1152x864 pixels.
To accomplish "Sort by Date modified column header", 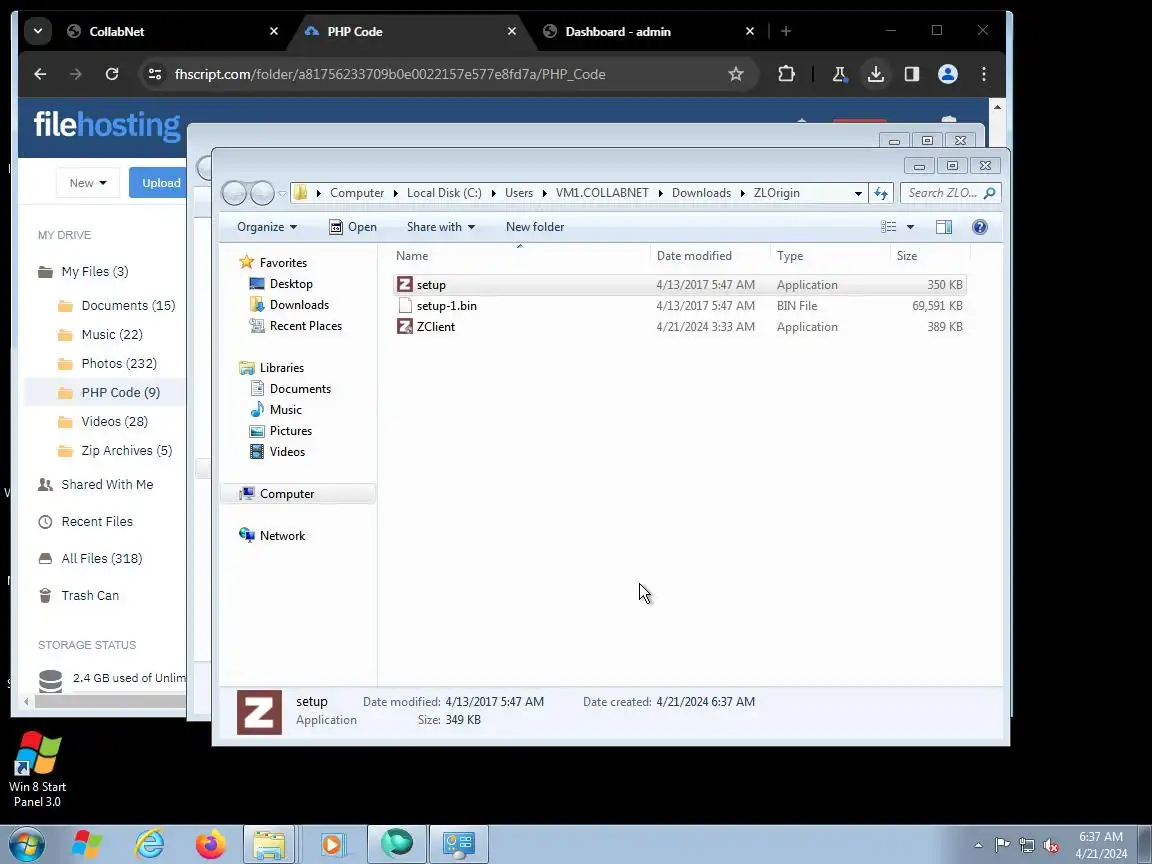I will (710, 256).
